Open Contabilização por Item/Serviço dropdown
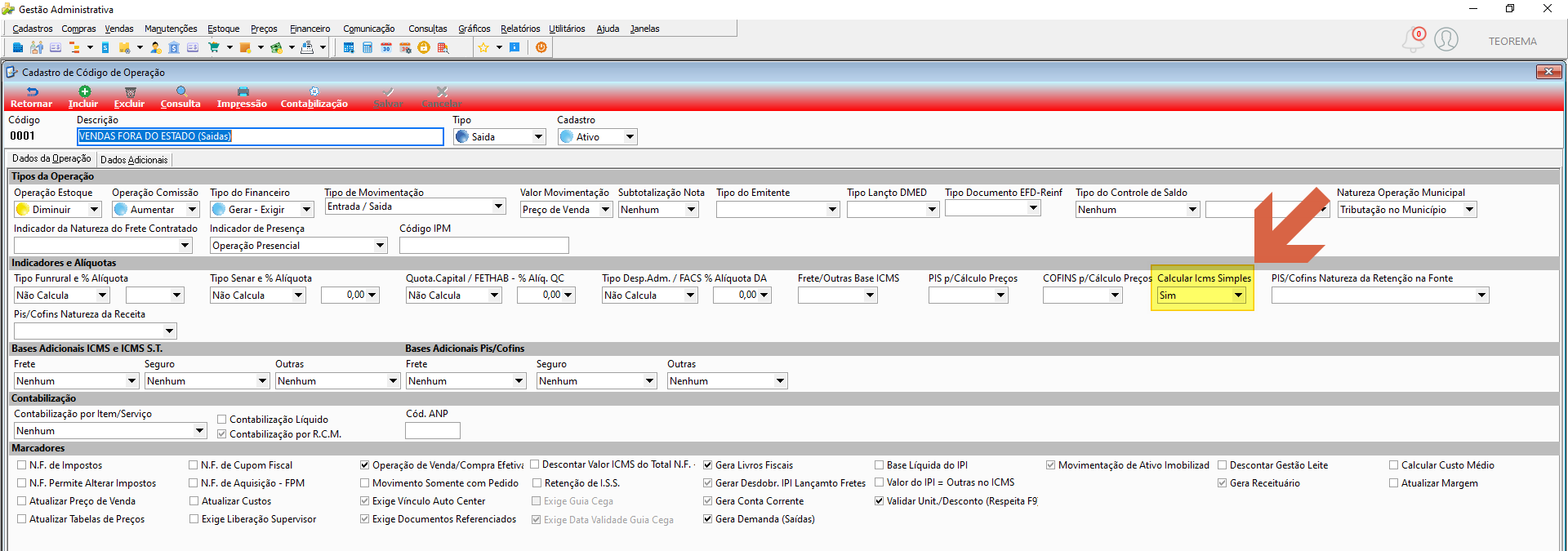The image size is (1568, 551). (x=110, y=431)
